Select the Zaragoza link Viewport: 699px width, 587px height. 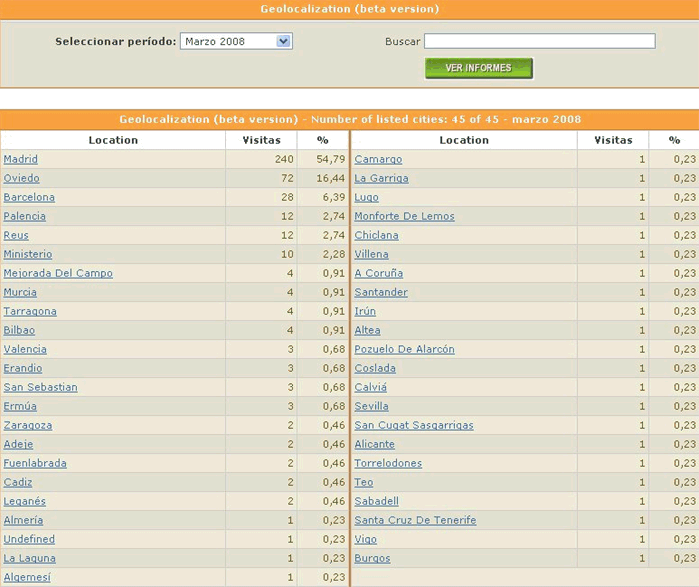tap(28, 425)
